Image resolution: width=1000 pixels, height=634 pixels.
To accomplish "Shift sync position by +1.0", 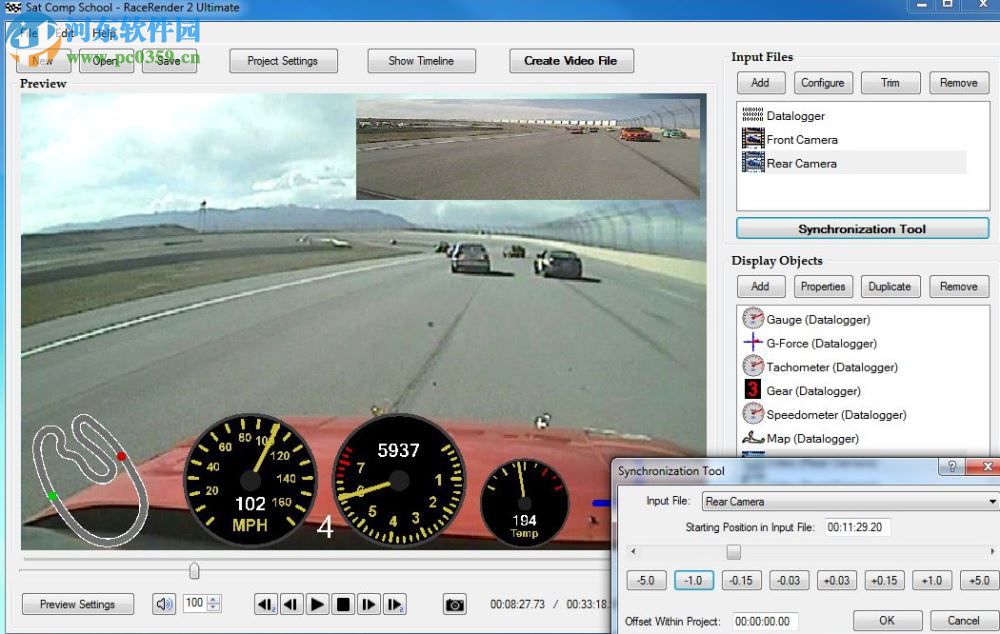I will [932, 580].
